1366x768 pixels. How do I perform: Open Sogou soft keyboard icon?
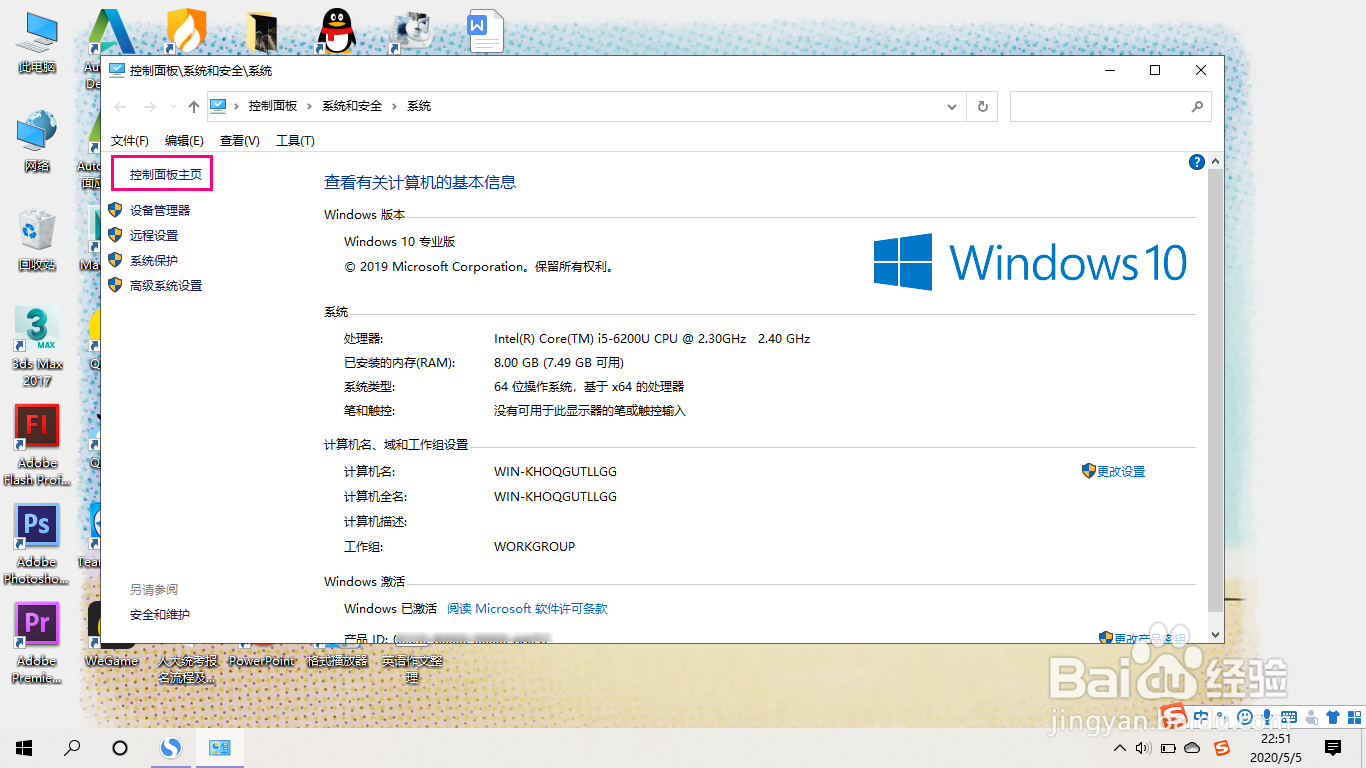pos(1289,717)
